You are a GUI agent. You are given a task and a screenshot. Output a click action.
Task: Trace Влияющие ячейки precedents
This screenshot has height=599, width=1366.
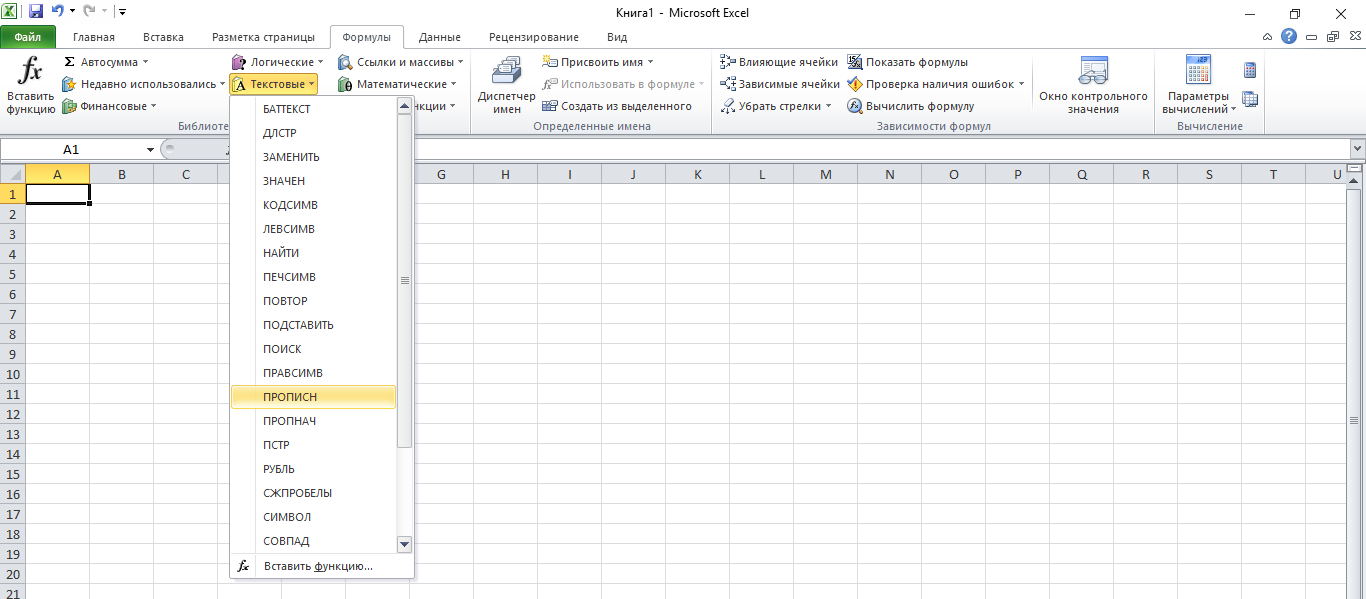(x=779, y=62)
